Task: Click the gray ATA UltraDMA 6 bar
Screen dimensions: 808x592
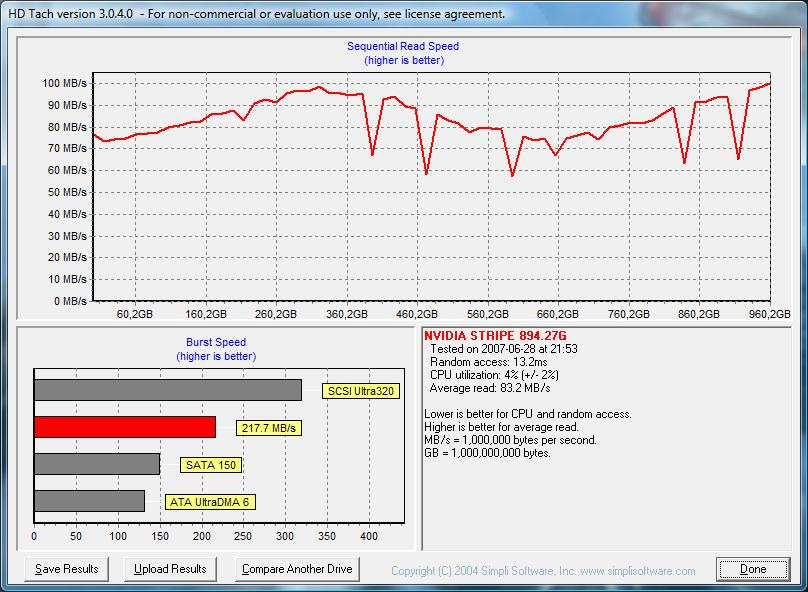Action: 89,501
